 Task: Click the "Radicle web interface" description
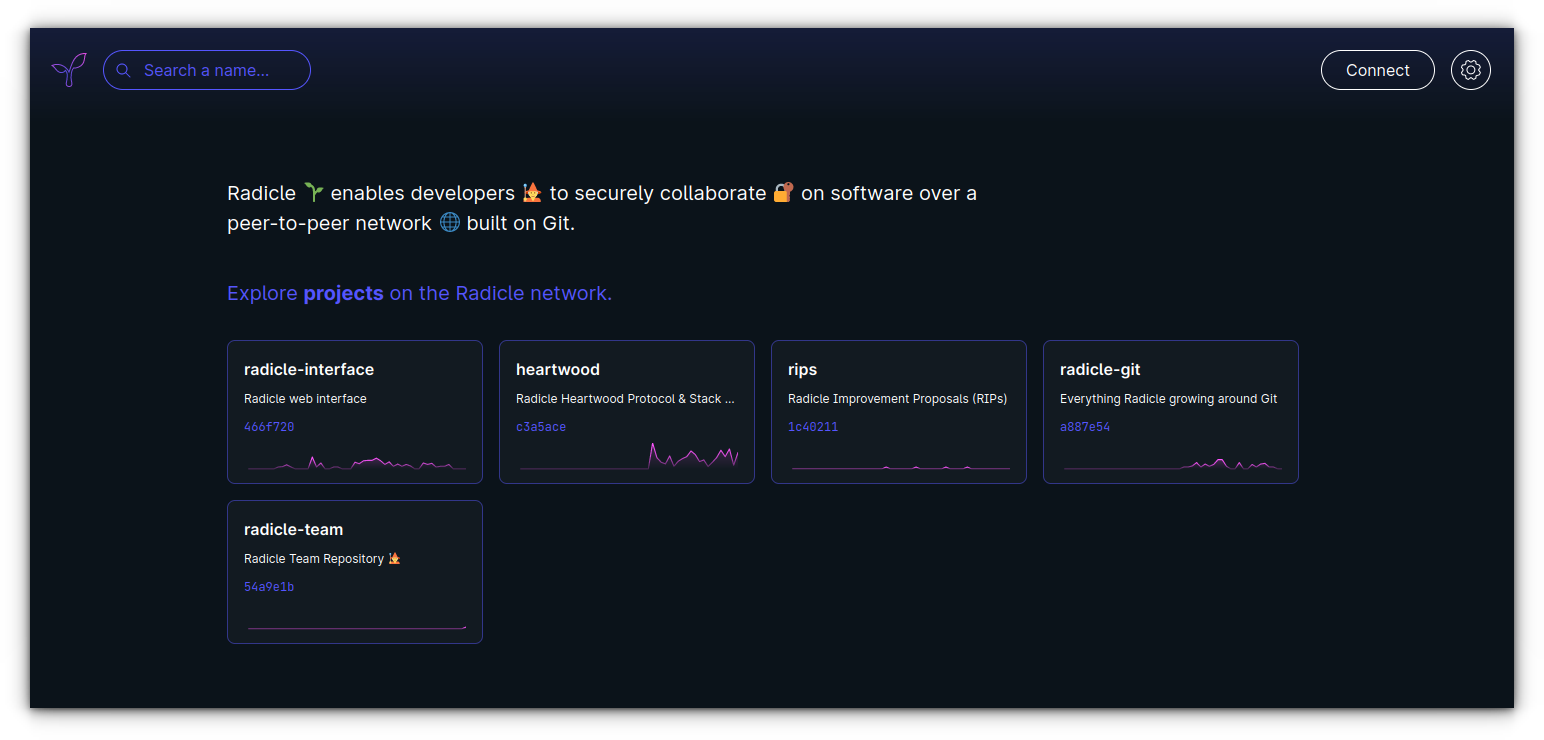[305, 398]
